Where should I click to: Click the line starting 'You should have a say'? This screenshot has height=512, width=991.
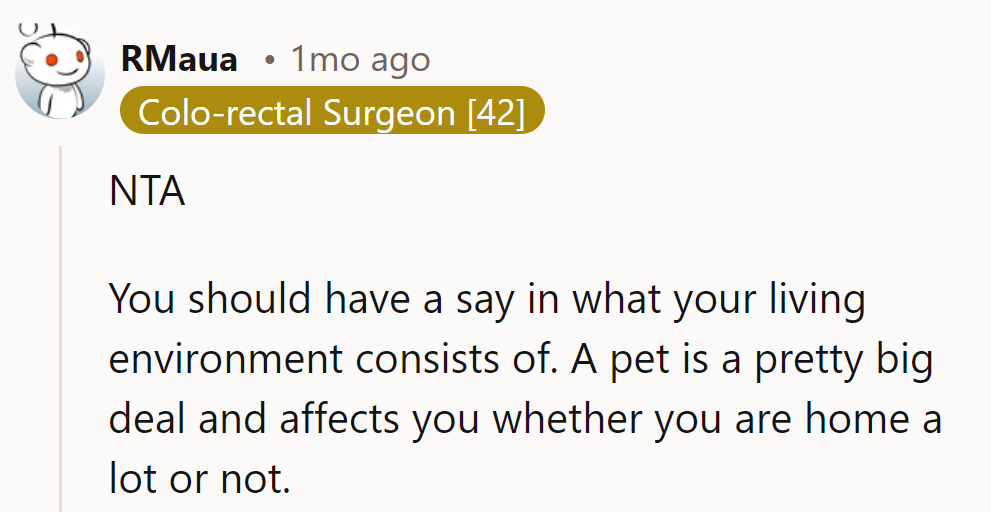click(487, 299)
